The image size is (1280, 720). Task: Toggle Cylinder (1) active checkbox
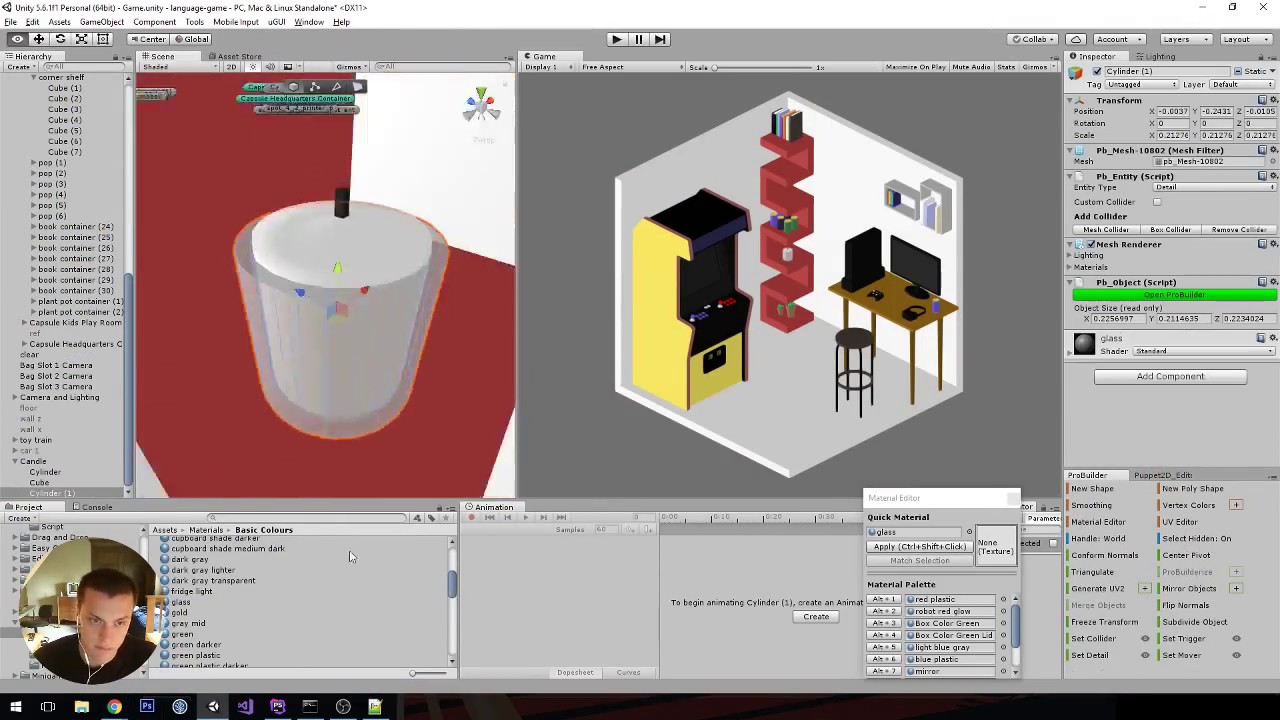pos(1097,71)
